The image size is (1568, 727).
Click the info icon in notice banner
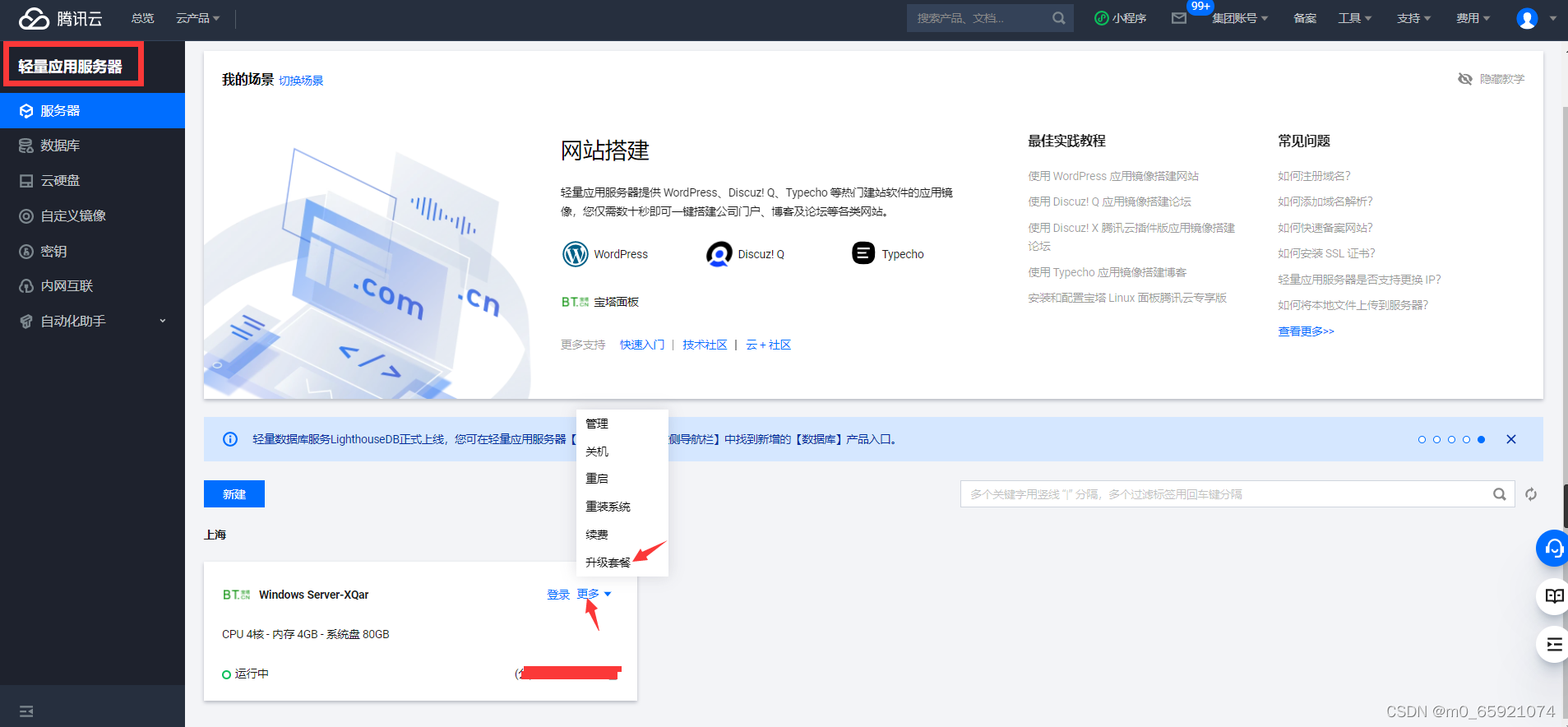pyautogui.click(x=230, y=439)
